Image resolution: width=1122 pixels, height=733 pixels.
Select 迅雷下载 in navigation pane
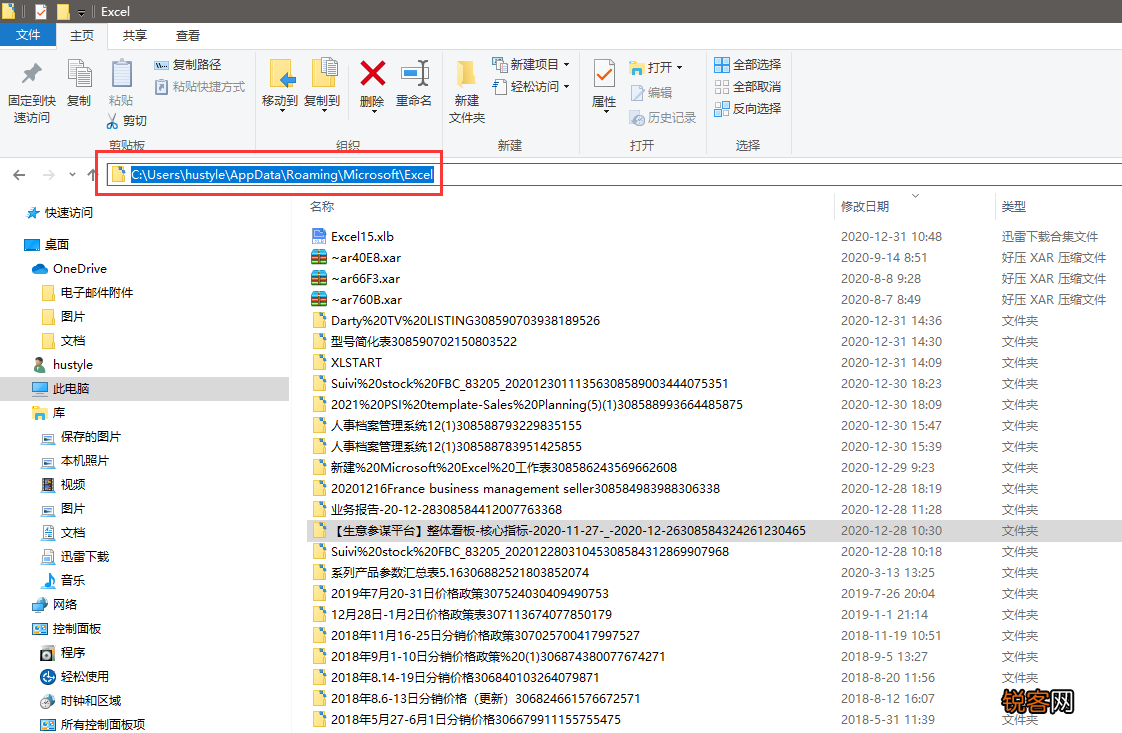pos(75,557)
